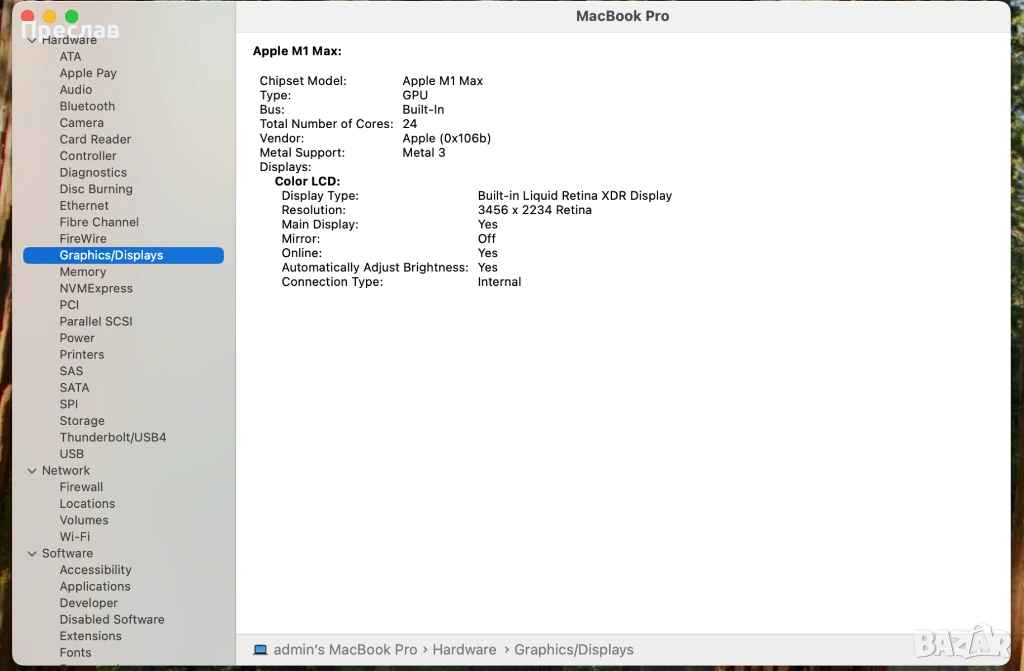Click the laptop icon in path bar

tap(260, 650)
